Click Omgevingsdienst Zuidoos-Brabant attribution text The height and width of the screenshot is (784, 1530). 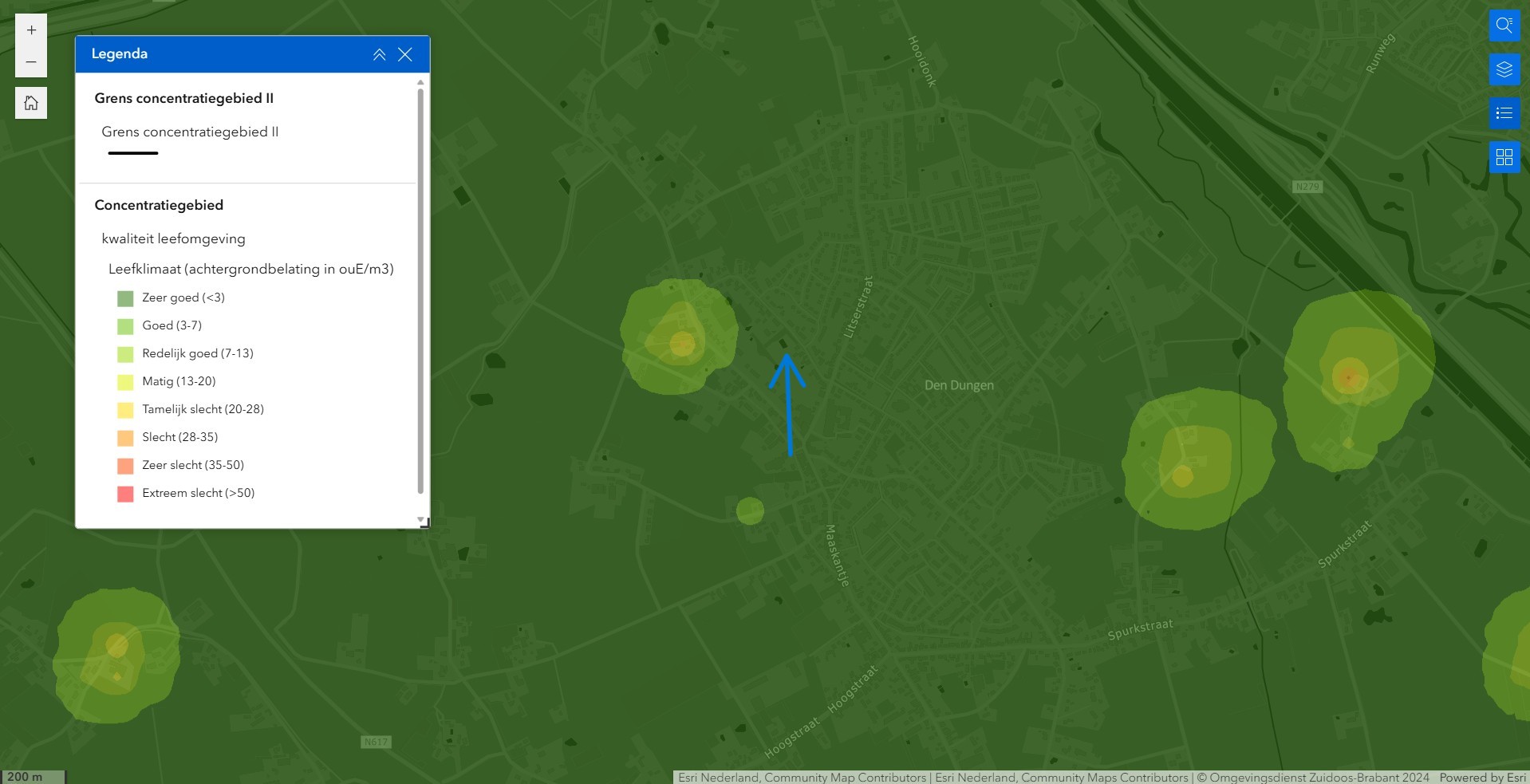(x=1313, y=777)
